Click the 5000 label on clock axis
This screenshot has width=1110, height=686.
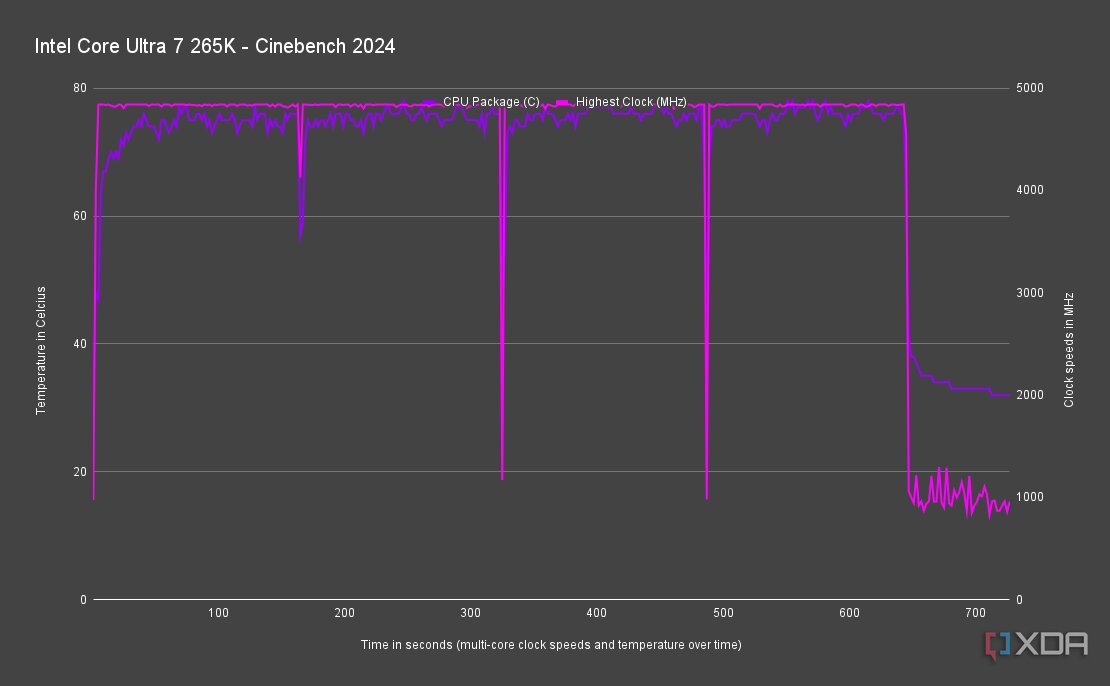pyautogui.click(x=1029, y=88)
